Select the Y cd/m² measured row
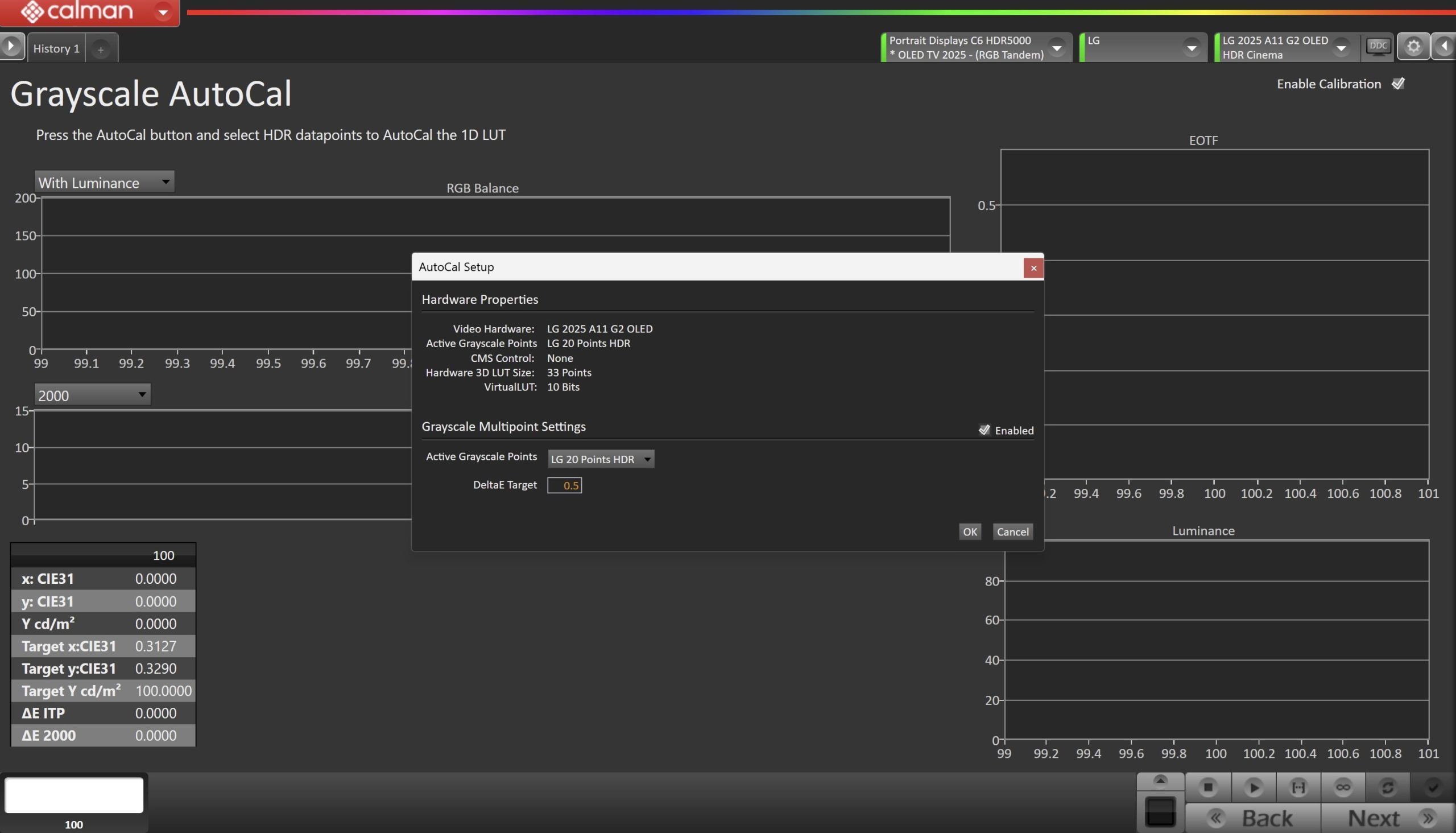The width and height of the screenshot is (1456, 833). [x=104, y=624]
